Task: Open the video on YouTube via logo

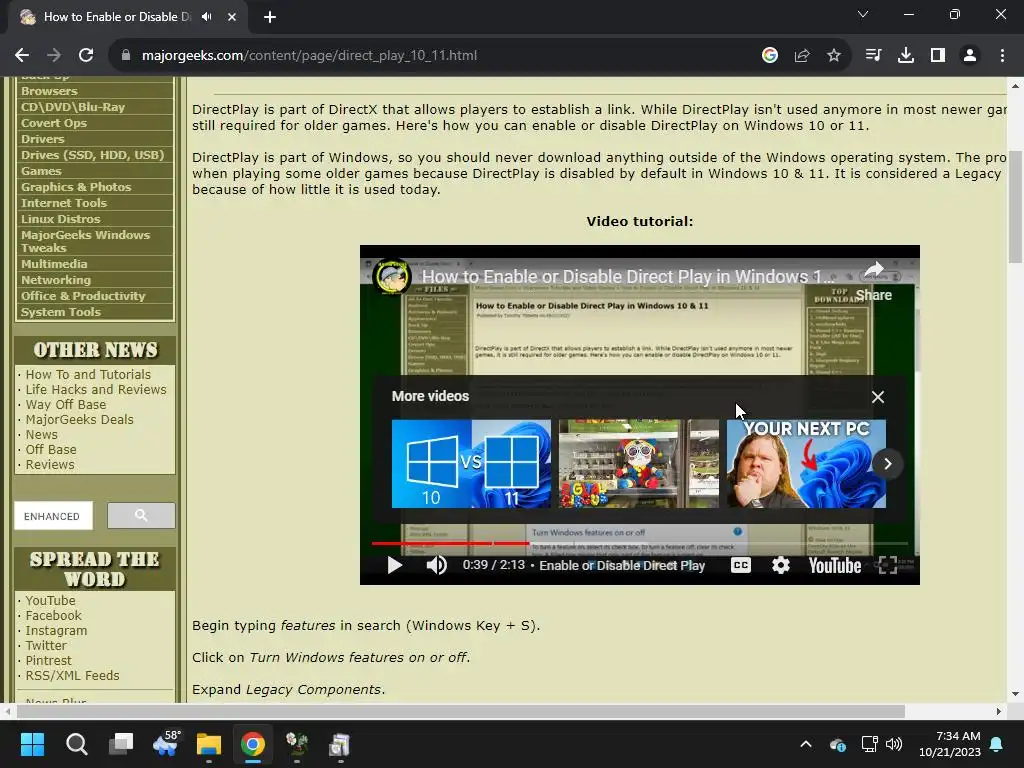Action: (x=835, y=566)
